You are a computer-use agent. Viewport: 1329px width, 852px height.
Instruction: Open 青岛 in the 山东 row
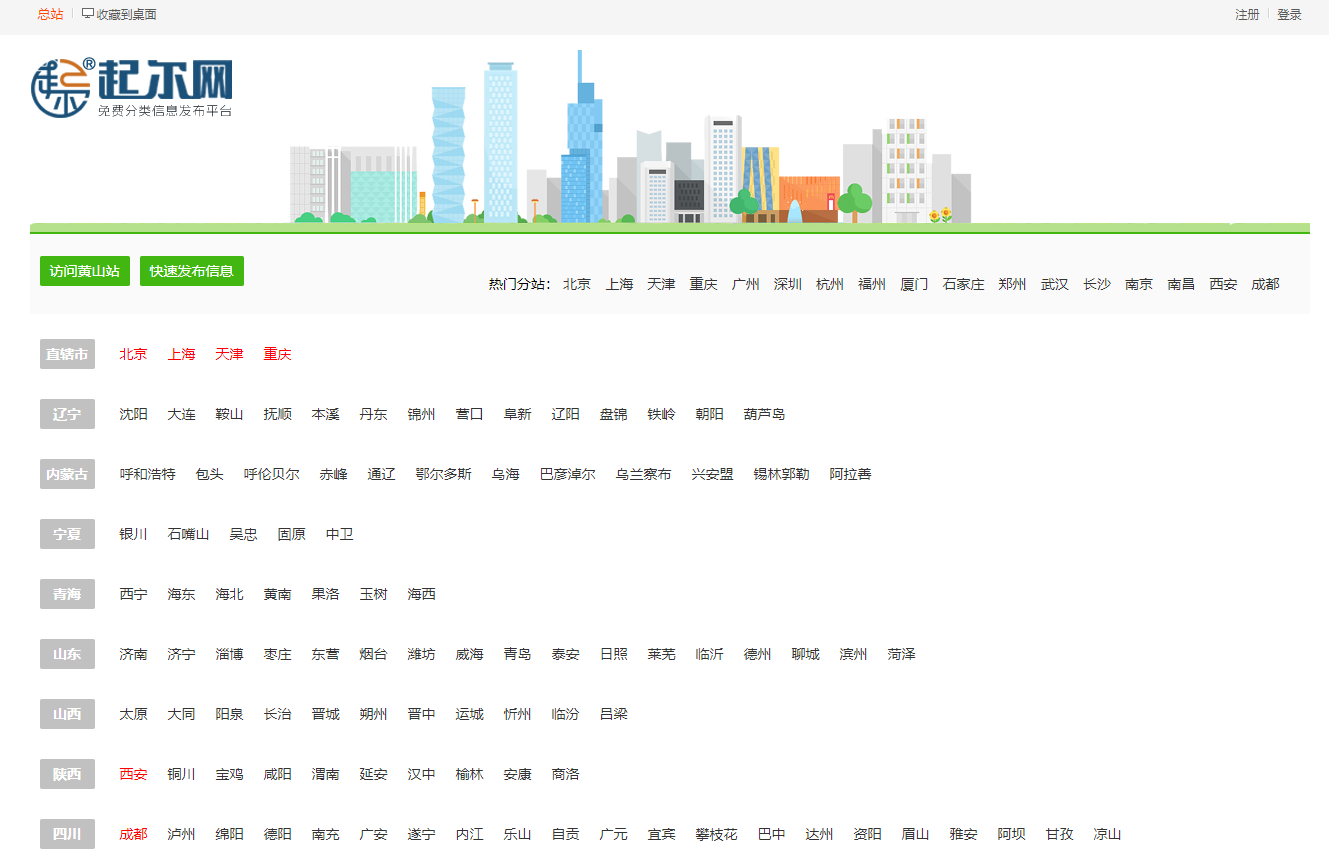point(517,654)
